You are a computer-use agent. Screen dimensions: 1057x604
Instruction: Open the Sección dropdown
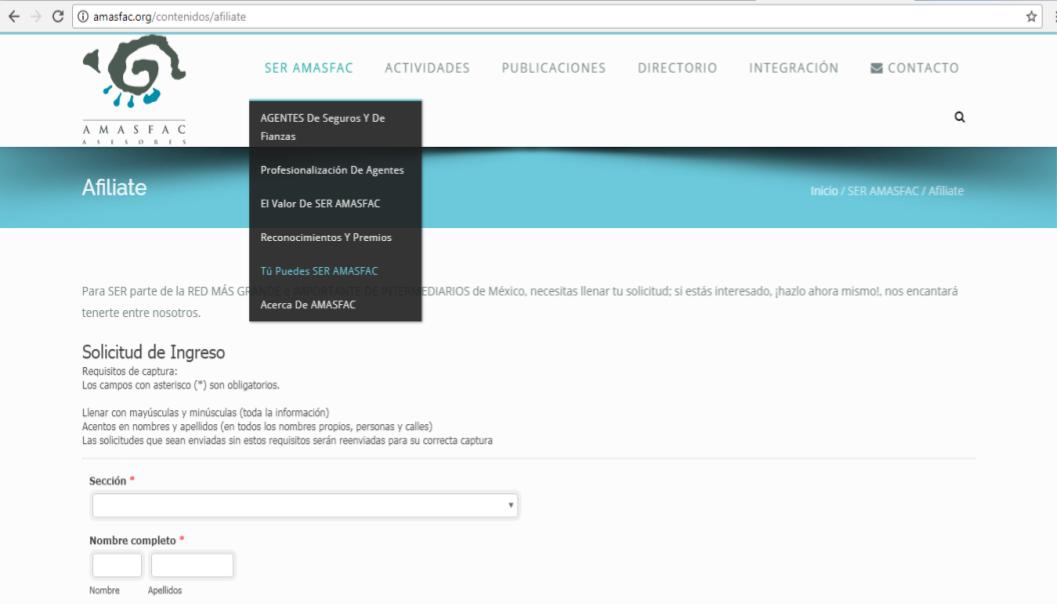[x=305, y=505]
